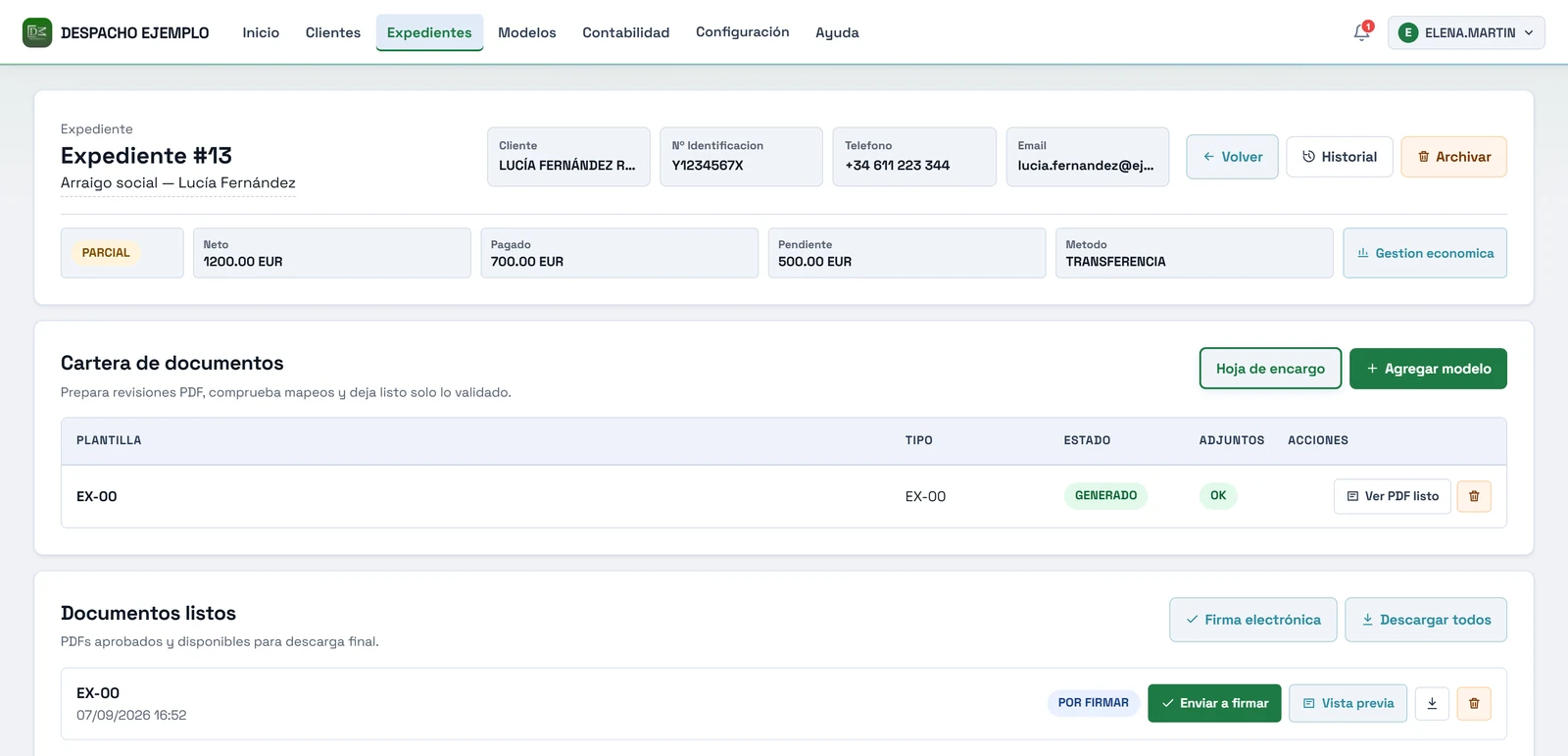
Task: Select the identification number Y1234567X
Action: tap(708, 166)
